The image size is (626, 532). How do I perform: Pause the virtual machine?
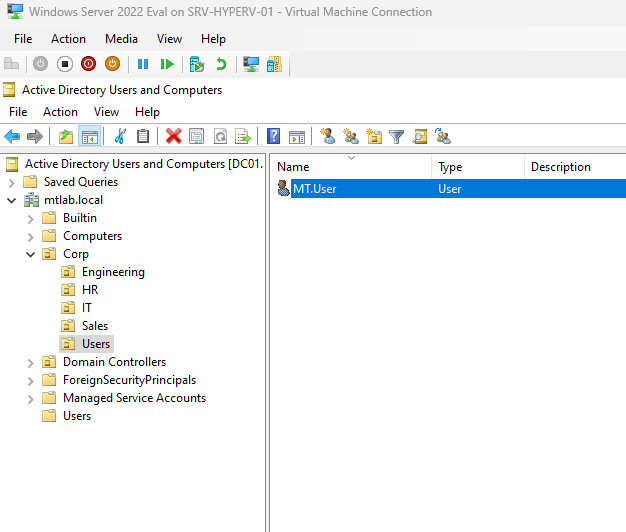pos(143,64)
